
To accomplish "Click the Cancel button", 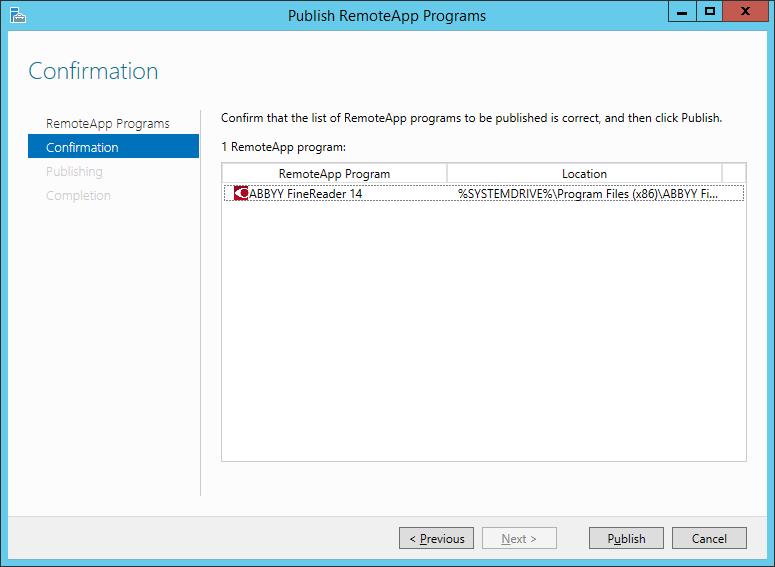I will pos(709,538).
